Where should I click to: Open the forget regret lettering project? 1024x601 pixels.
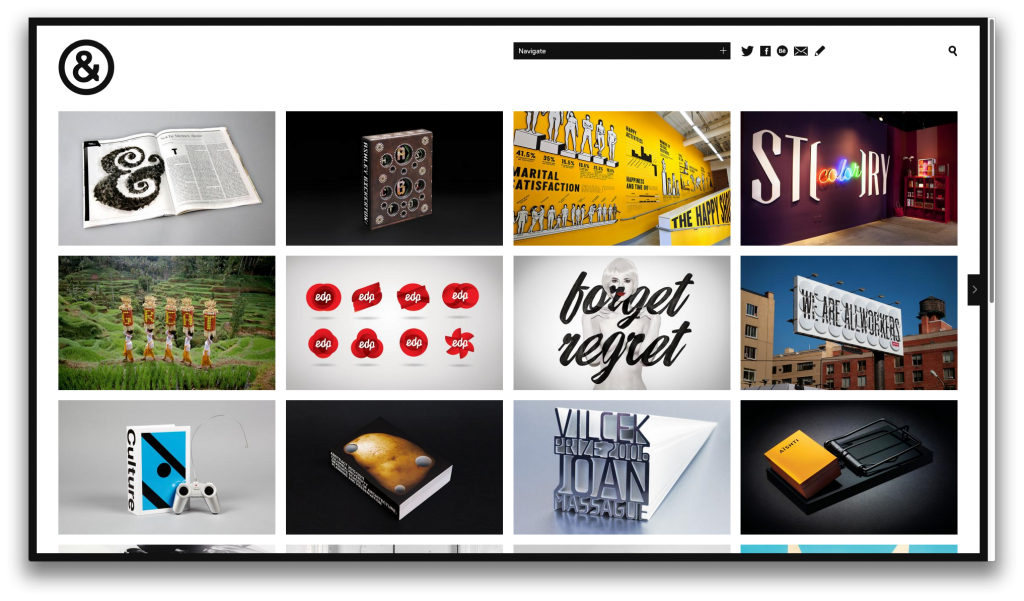[622, 323]
